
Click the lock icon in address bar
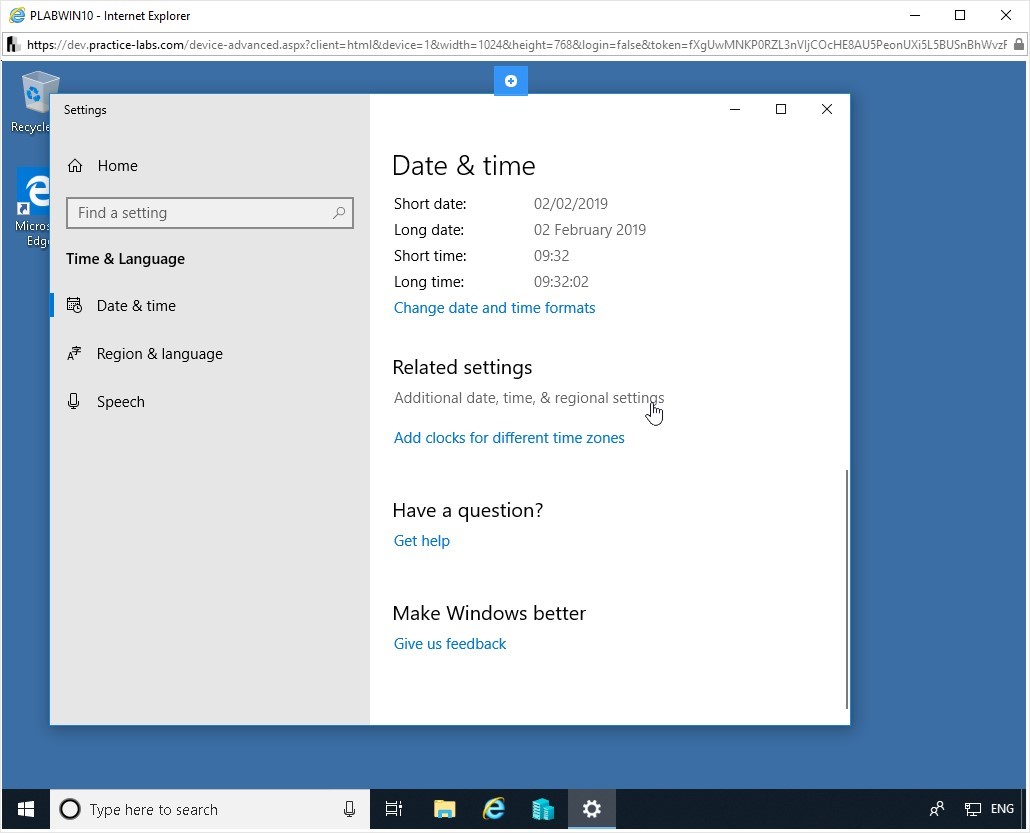click(1018, 45)
